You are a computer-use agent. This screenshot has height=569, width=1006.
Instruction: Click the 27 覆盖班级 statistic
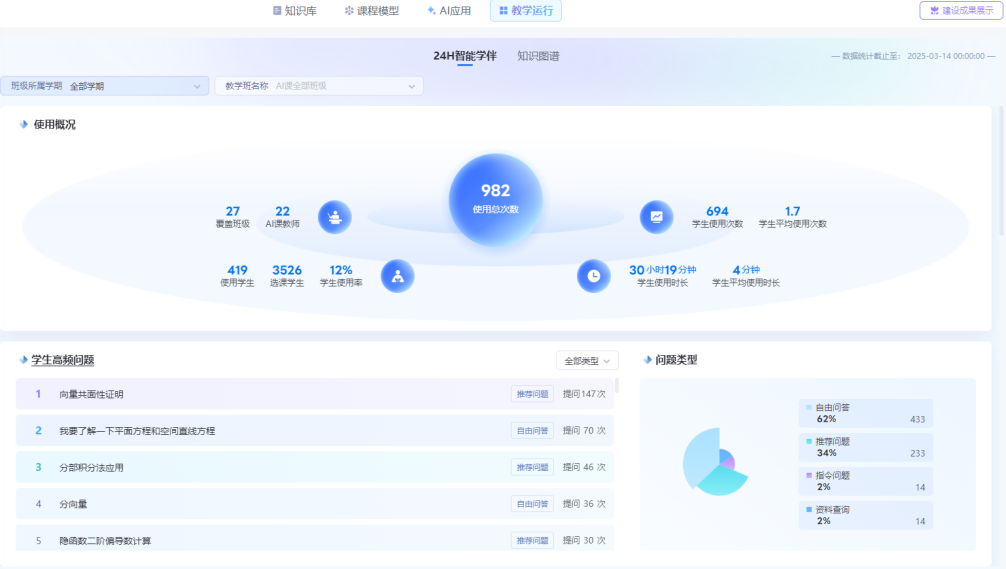(232, 217)
